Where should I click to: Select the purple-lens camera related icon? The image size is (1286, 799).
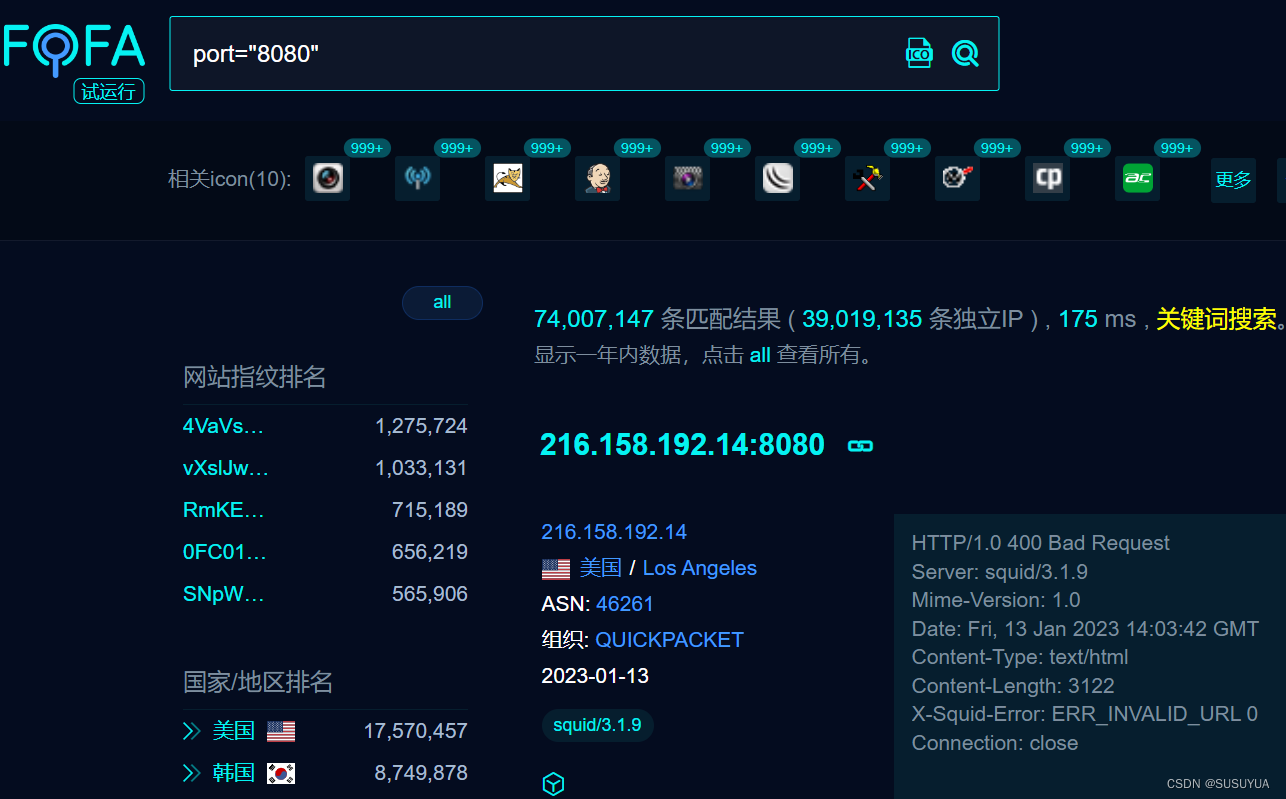[687, 179]
